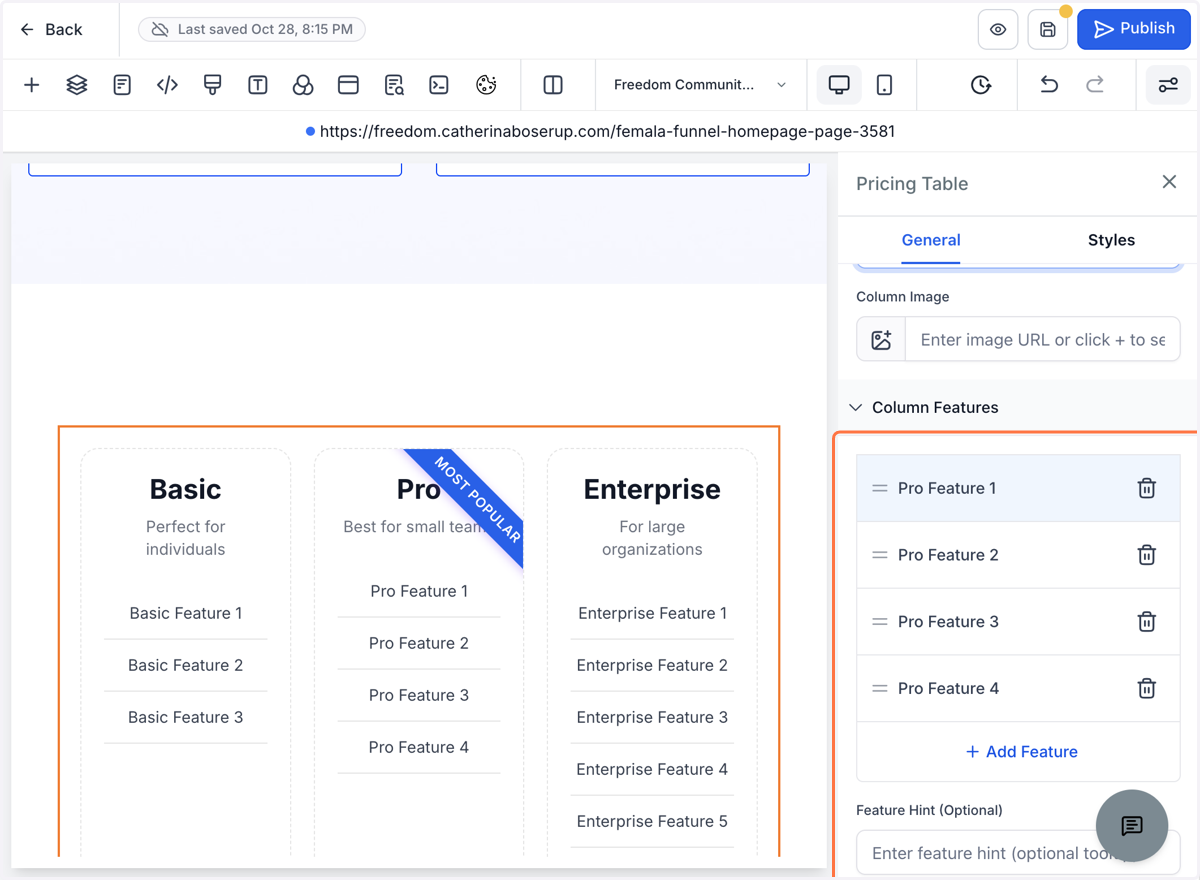Open version history clock icon

point(981,85)
